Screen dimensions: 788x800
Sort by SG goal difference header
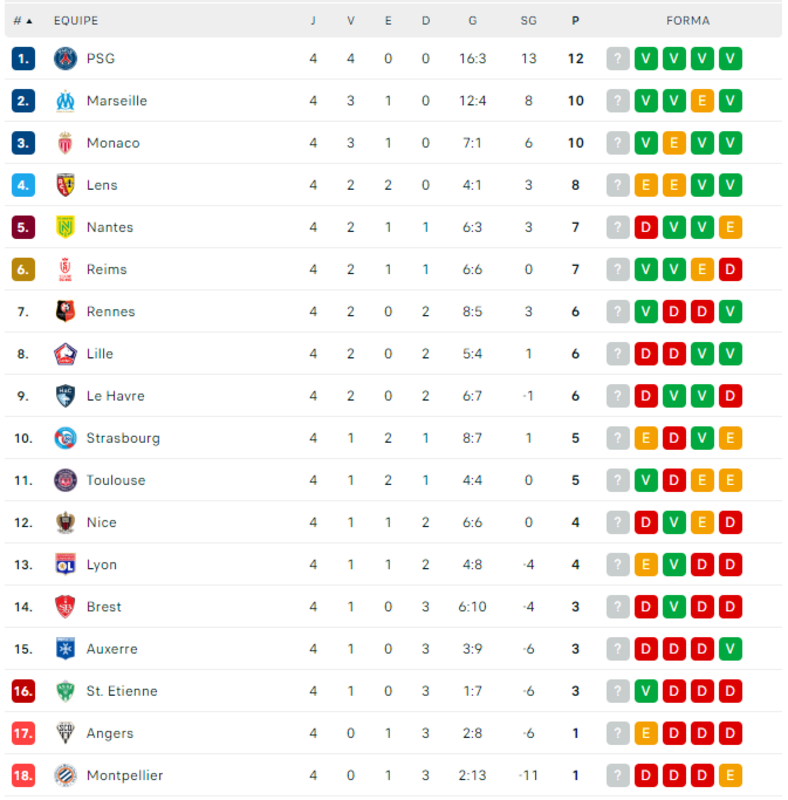[x=528, y=21]
